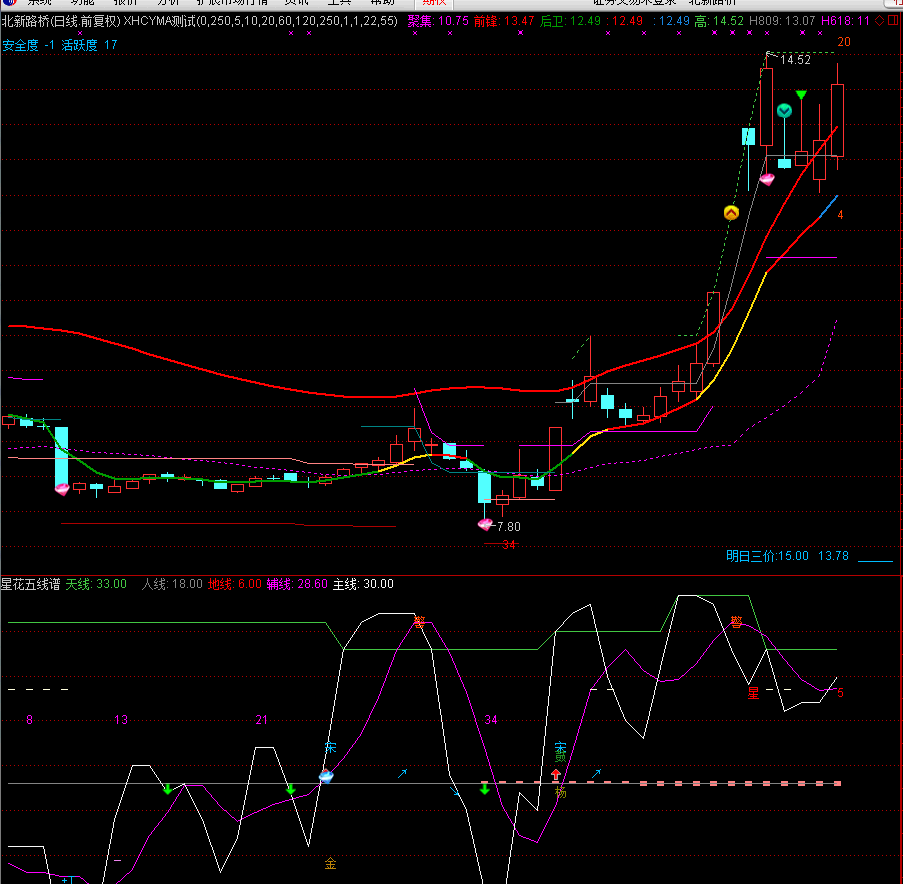
Task: Click the yellow circle up-arrow signal
Action: click(731, 213)
